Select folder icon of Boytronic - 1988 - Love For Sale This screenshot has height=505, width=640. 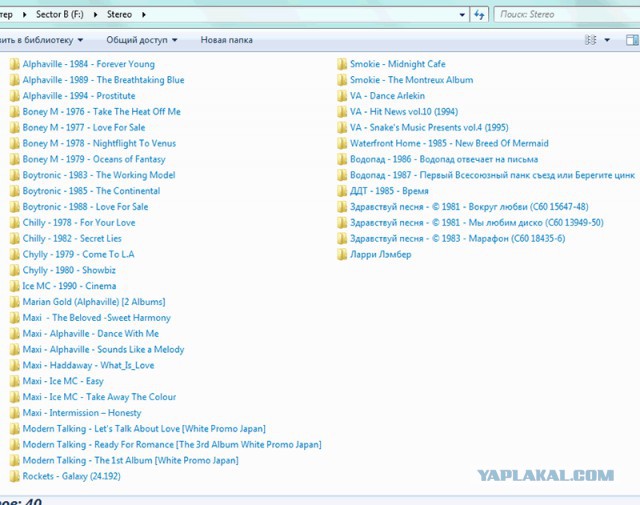pyautogui.click(x=14, y=207)
